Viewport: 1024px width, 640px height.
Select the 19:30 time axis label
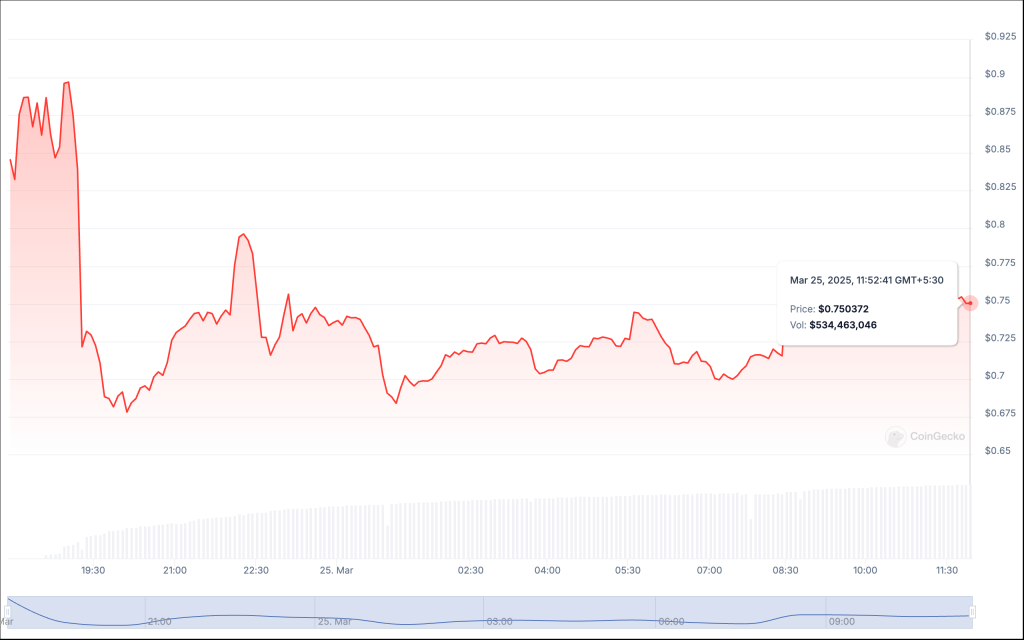point(93,570)
